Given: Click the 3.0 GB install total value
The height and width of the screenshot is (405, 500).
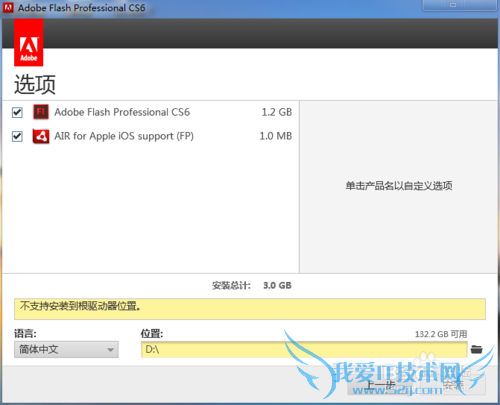Looking at the screenshot, I should [x=277, y=285].
